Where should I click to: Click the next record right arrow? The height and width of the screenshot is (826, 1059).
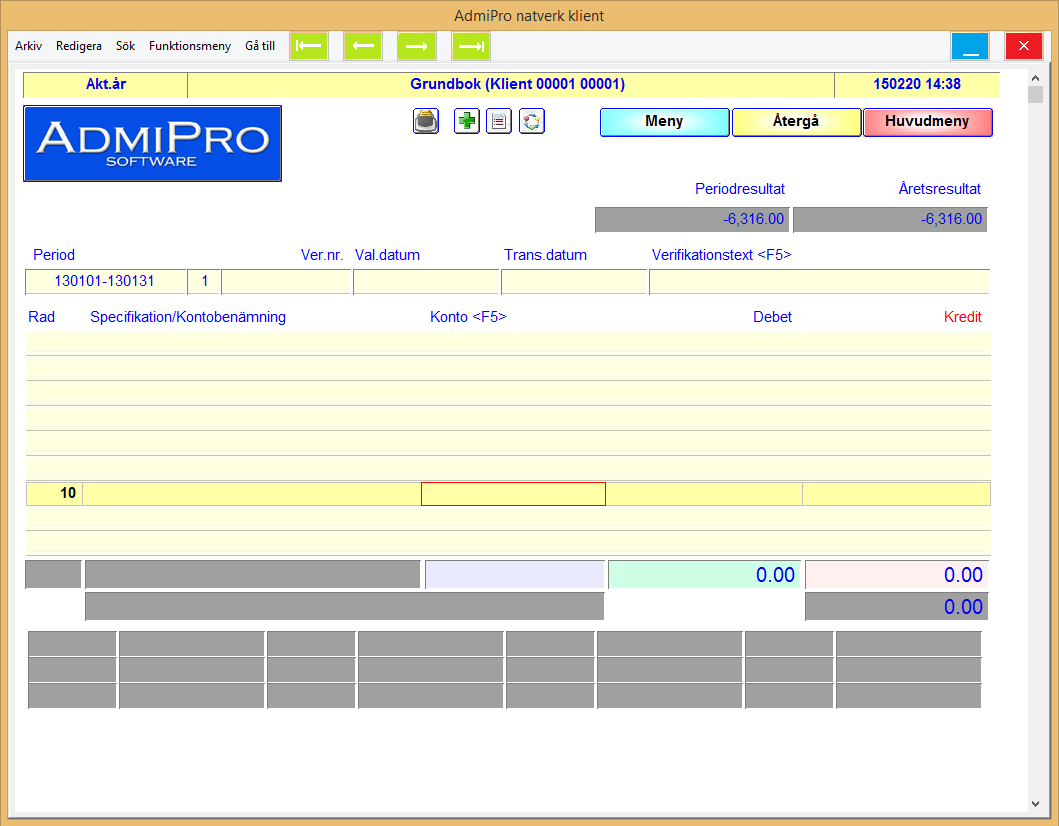[x=417, y=46]
